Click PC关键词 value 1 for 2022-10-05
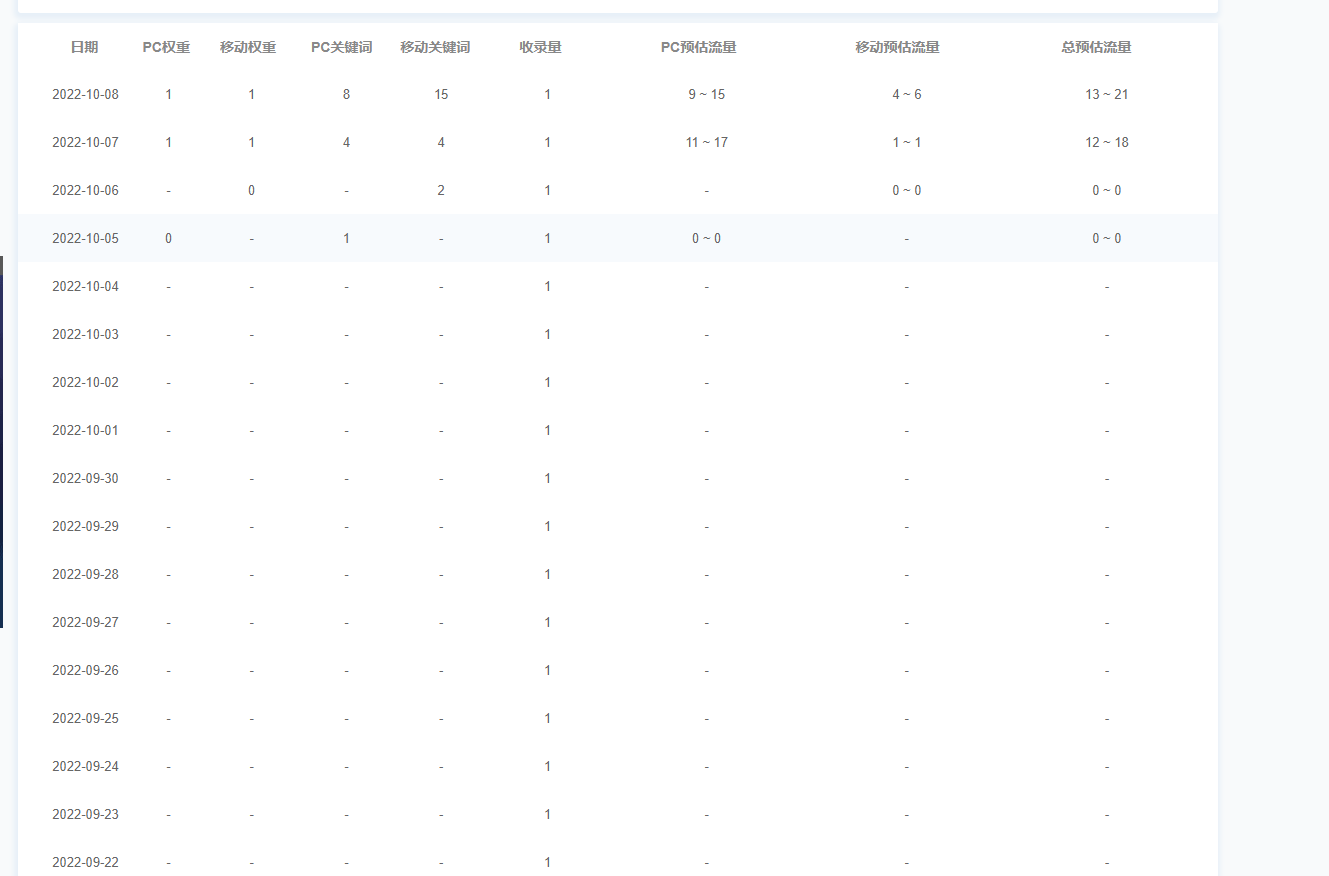The height and width of the screenshot is (876, 1329). [x=346, y=238]
